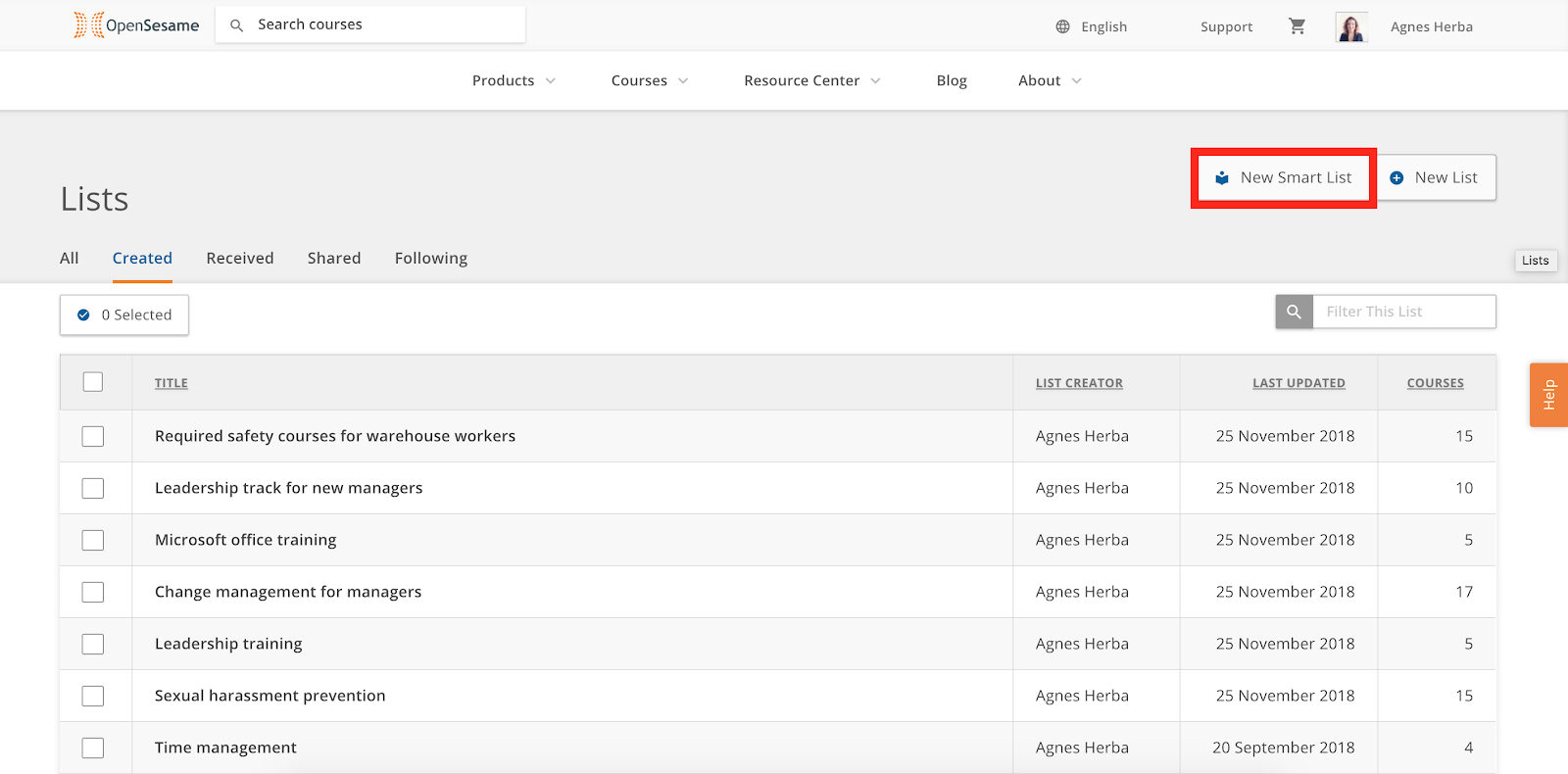Click the search magnifier icon in header

point(236,25)
